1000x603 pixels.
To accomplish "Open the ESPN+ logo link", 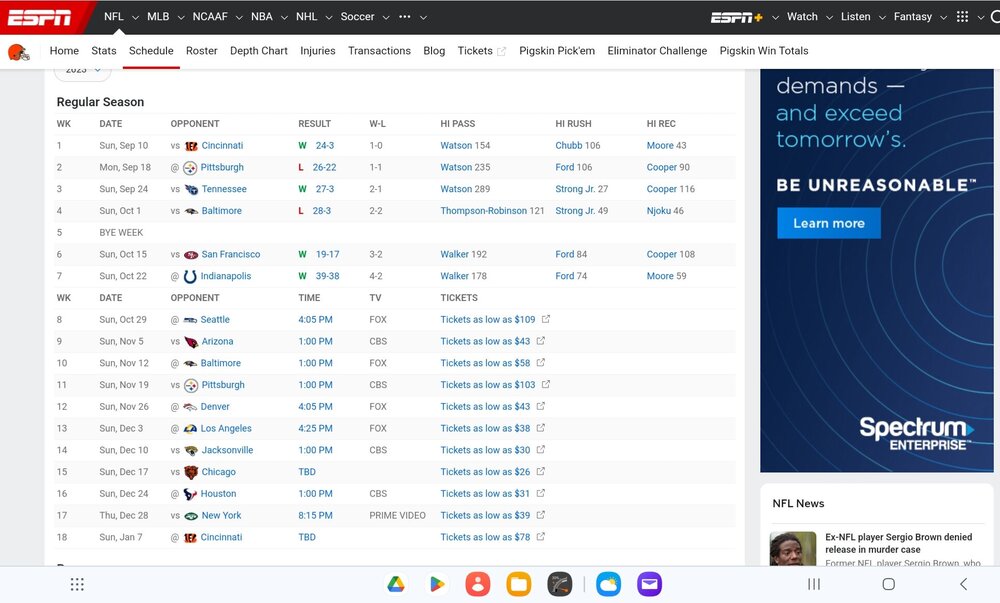I will (x=737, y=17).
